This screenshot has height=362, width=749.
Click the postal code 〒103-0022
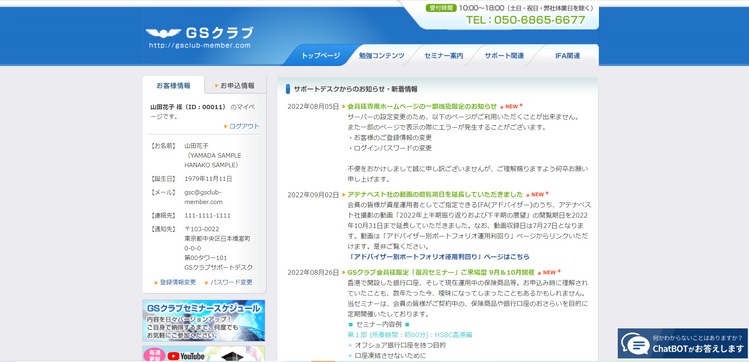202,229
